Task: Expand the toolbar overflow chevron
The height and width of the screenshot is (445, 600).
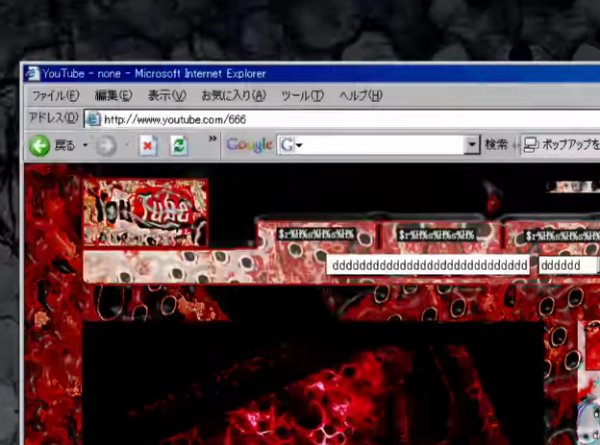Action: coord(213,139)
